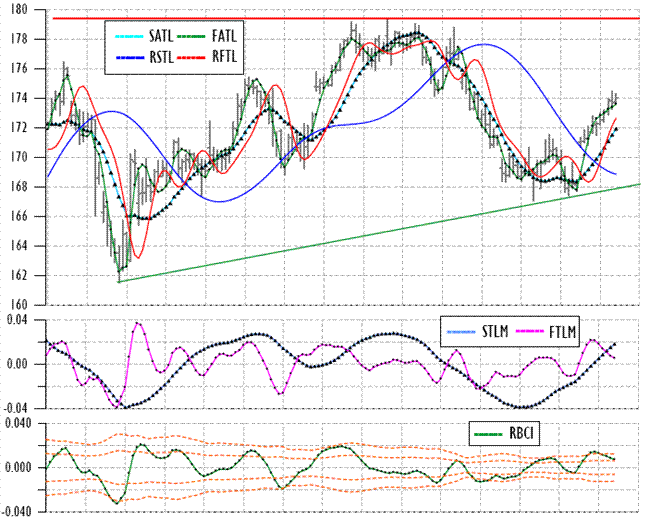Click the 162 price axis label
650x519 pixels.
tap(17, 275)
